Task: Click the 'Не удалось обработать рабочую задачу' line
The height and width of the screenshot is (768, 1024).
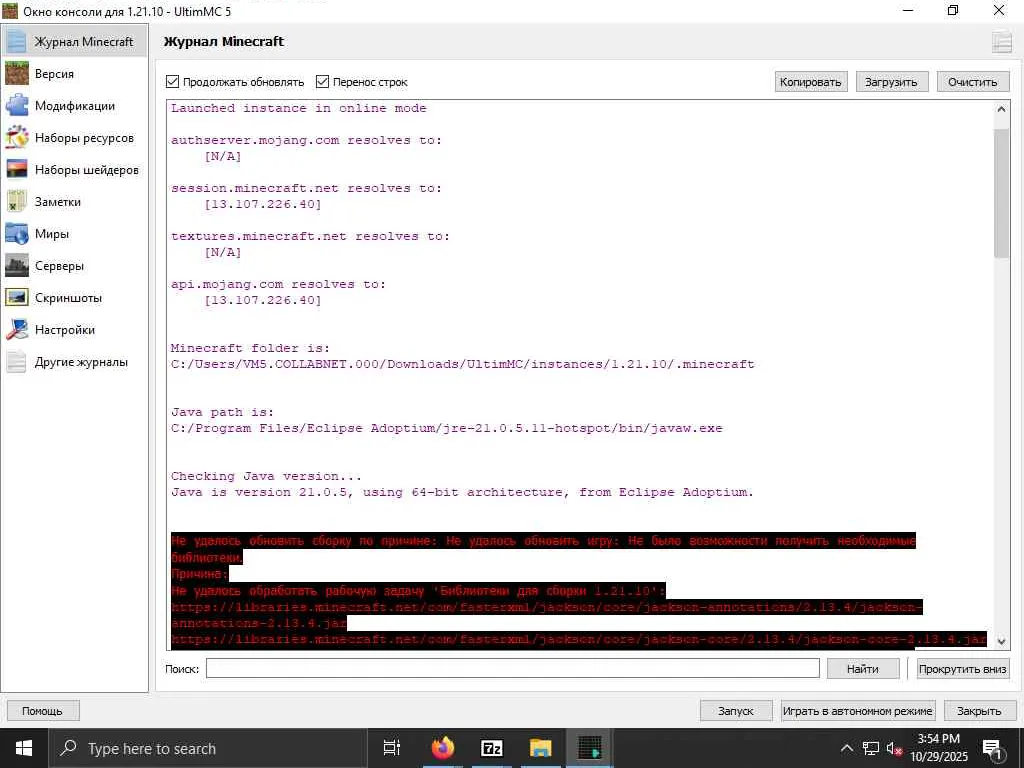Action: click(x=418, y=590)
